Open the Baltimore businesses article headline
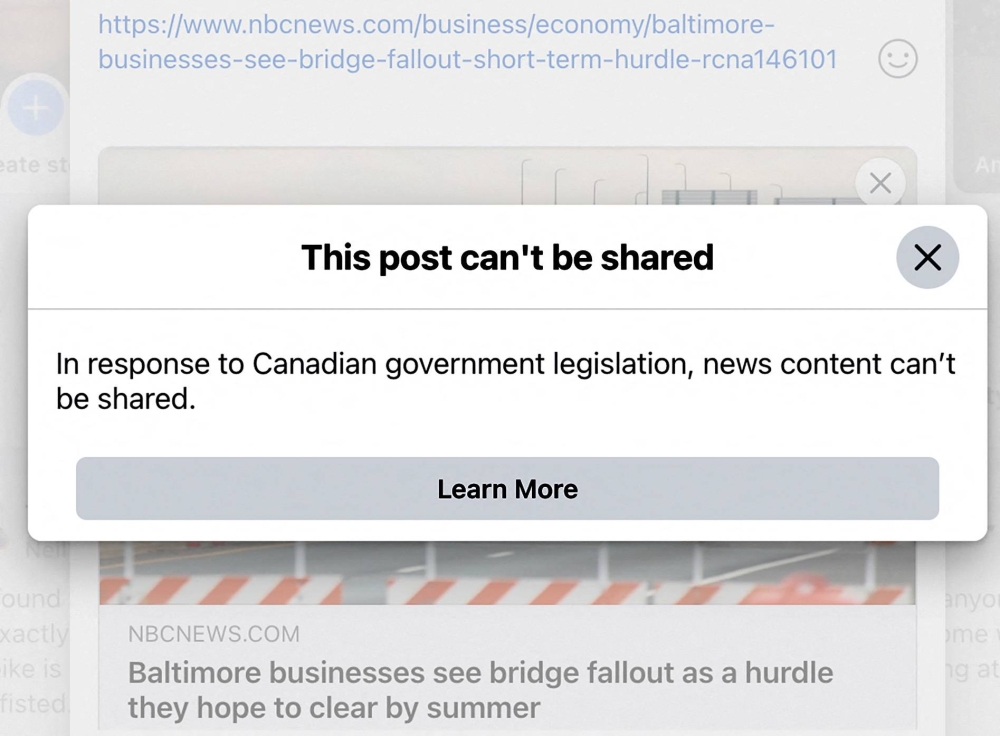 (480, 690)
